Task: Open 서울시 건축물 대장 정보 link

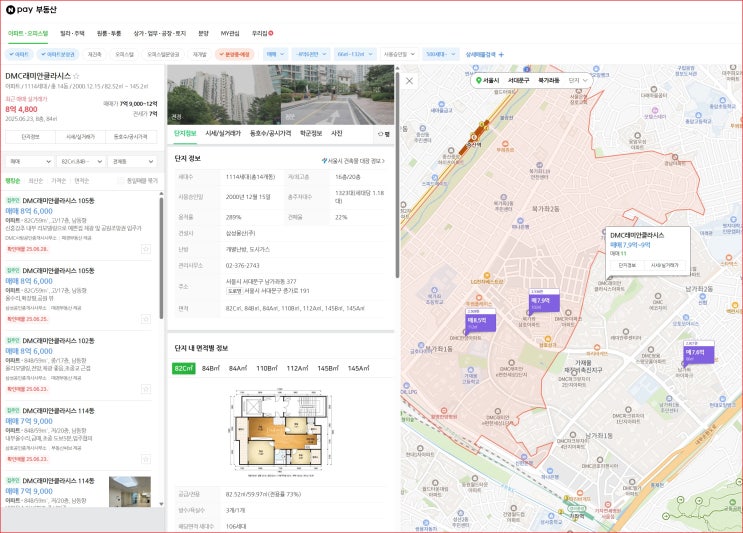Action: click(353, 161)
